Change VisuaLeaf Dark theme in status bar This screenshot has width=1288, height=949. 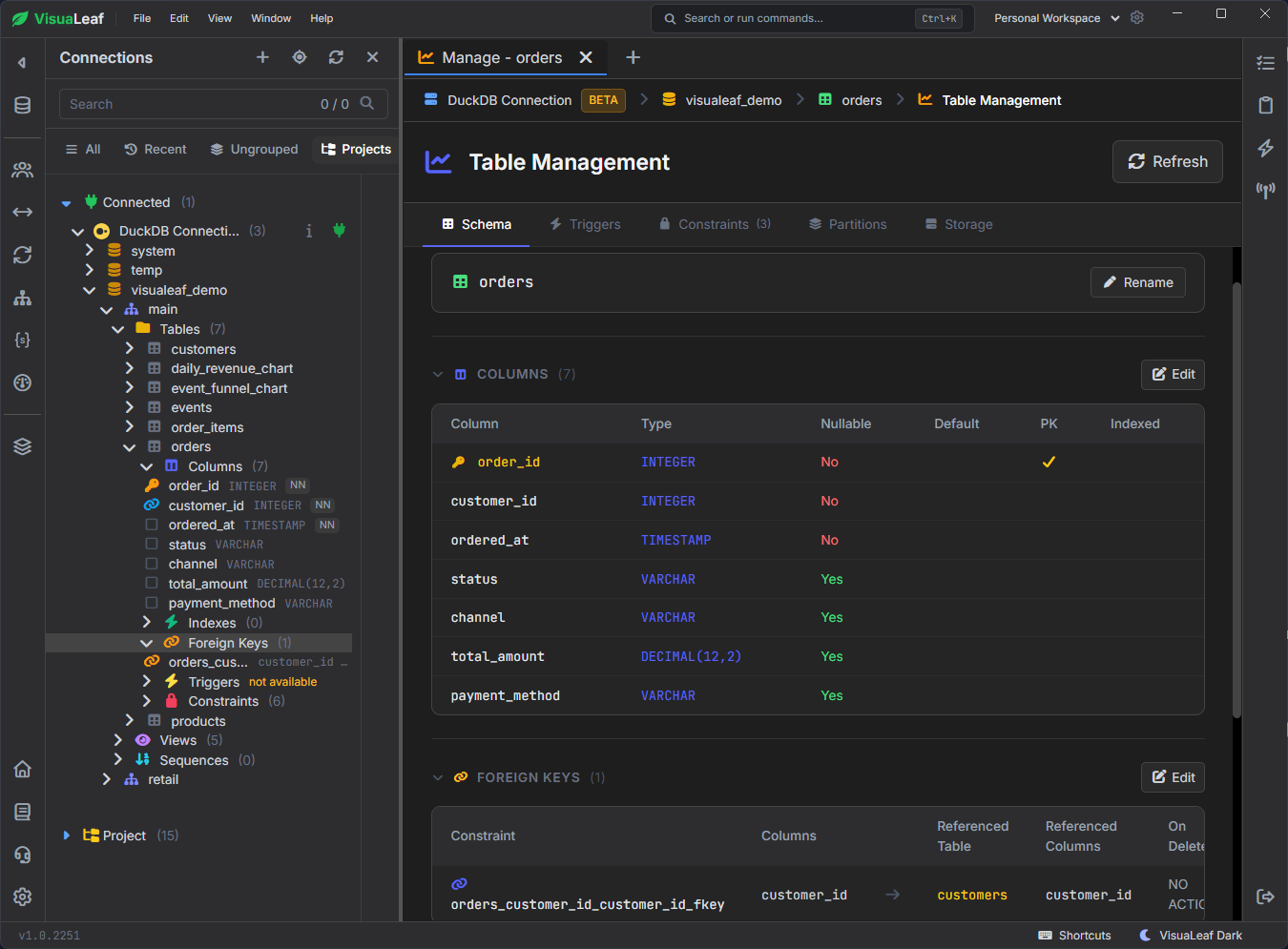(1191, 936)
